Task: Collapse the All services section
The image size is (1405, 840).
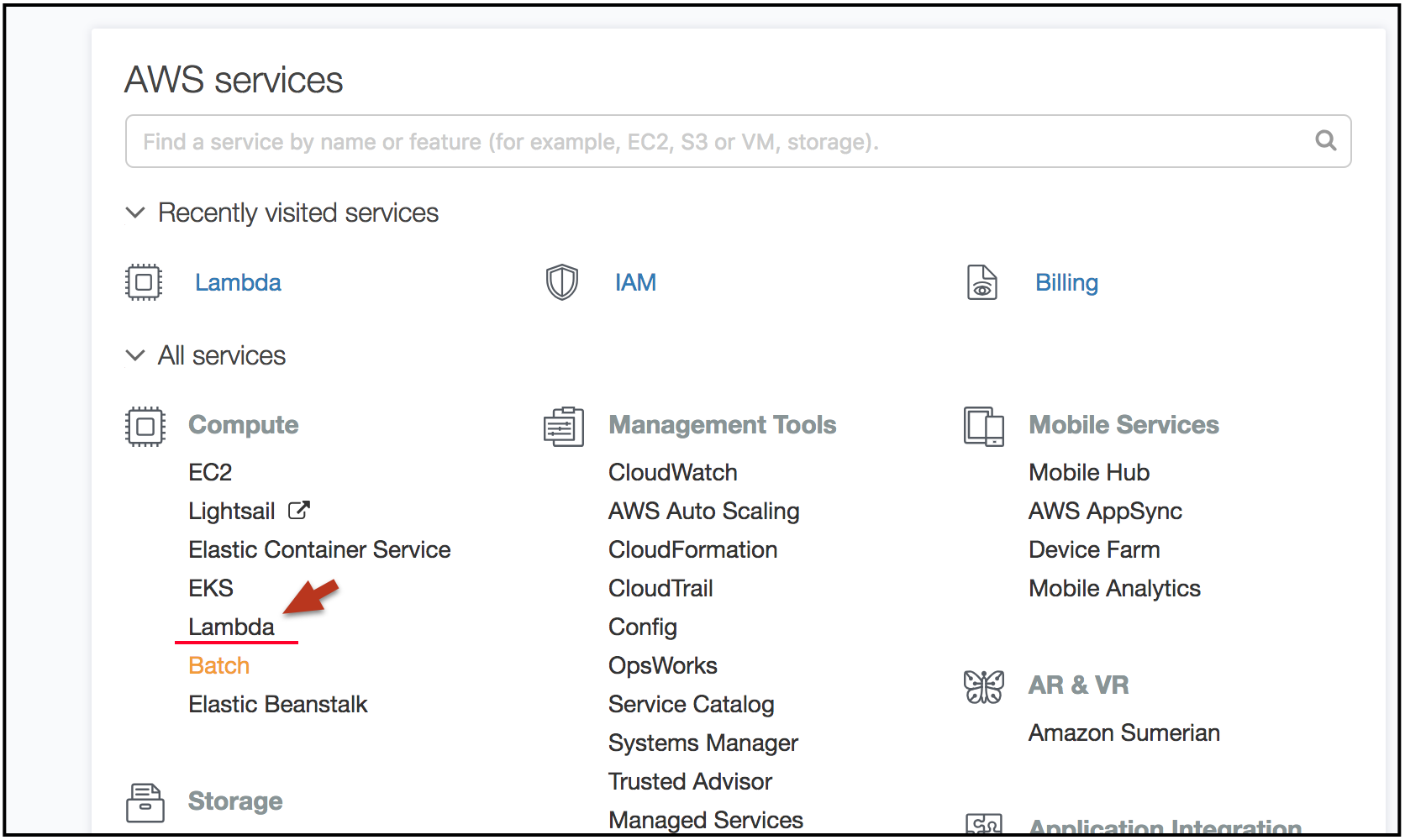Action: [x=135, y=355]
